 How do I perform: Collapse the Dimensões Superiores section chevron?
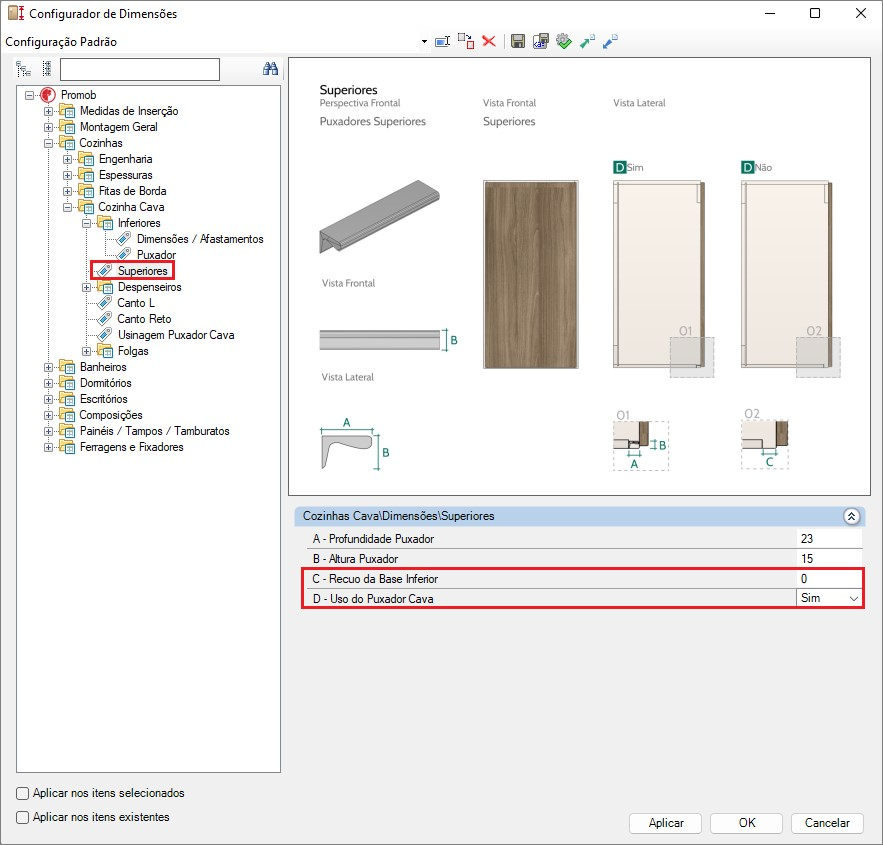pos(851,516)
